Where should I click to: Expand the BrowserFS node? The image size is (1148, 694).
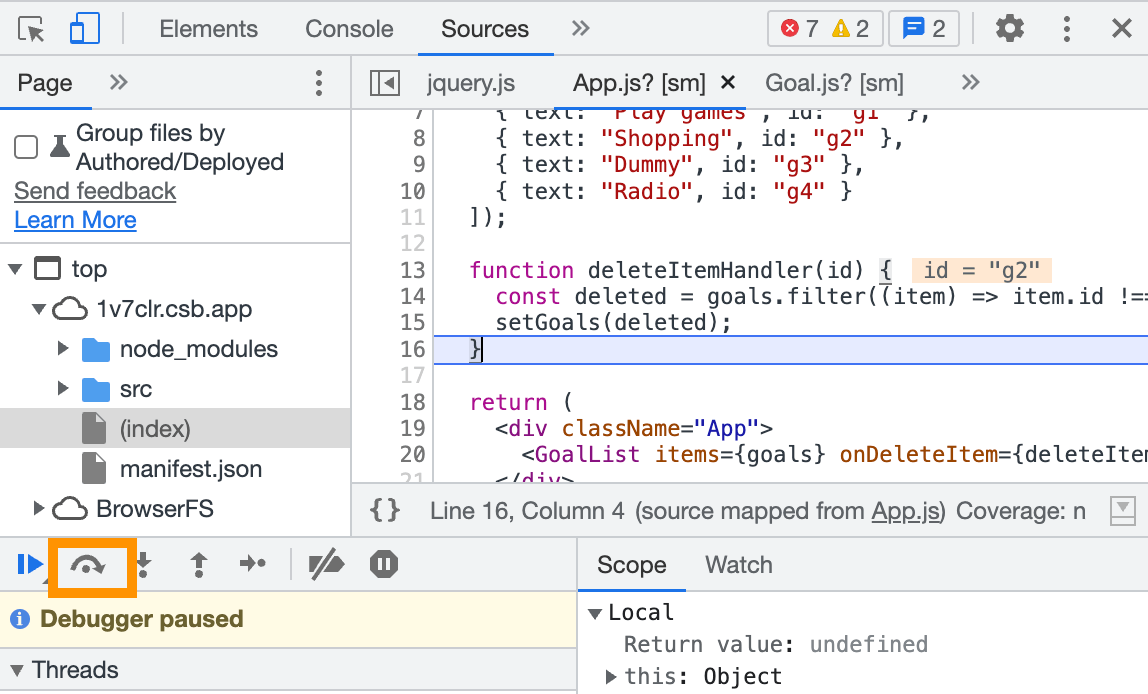[x=39, y=508]
